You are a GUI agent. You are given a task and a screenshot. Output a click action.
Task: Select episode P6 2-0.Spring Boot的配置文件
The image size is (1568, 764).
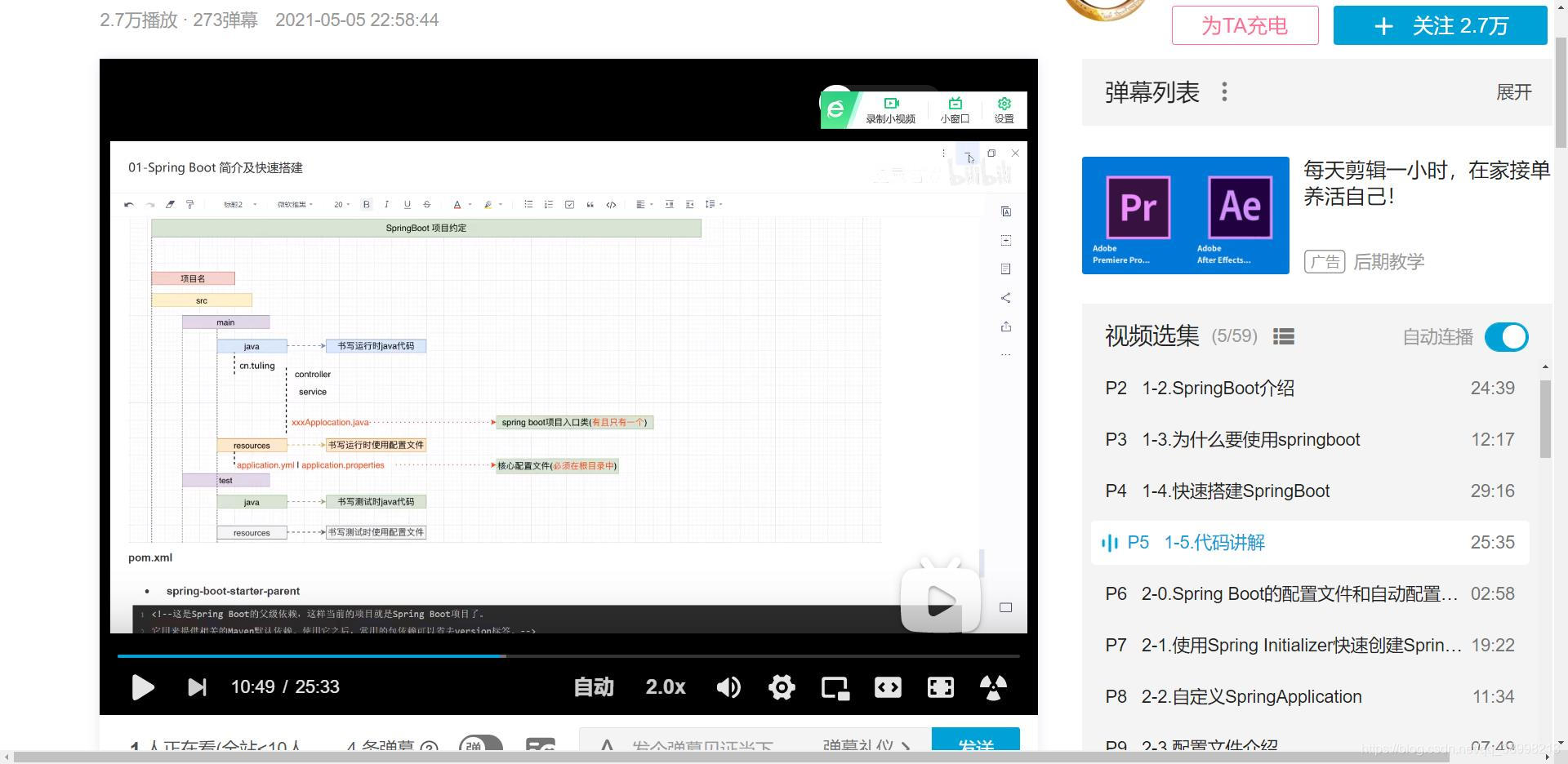tap(1310, 594)
